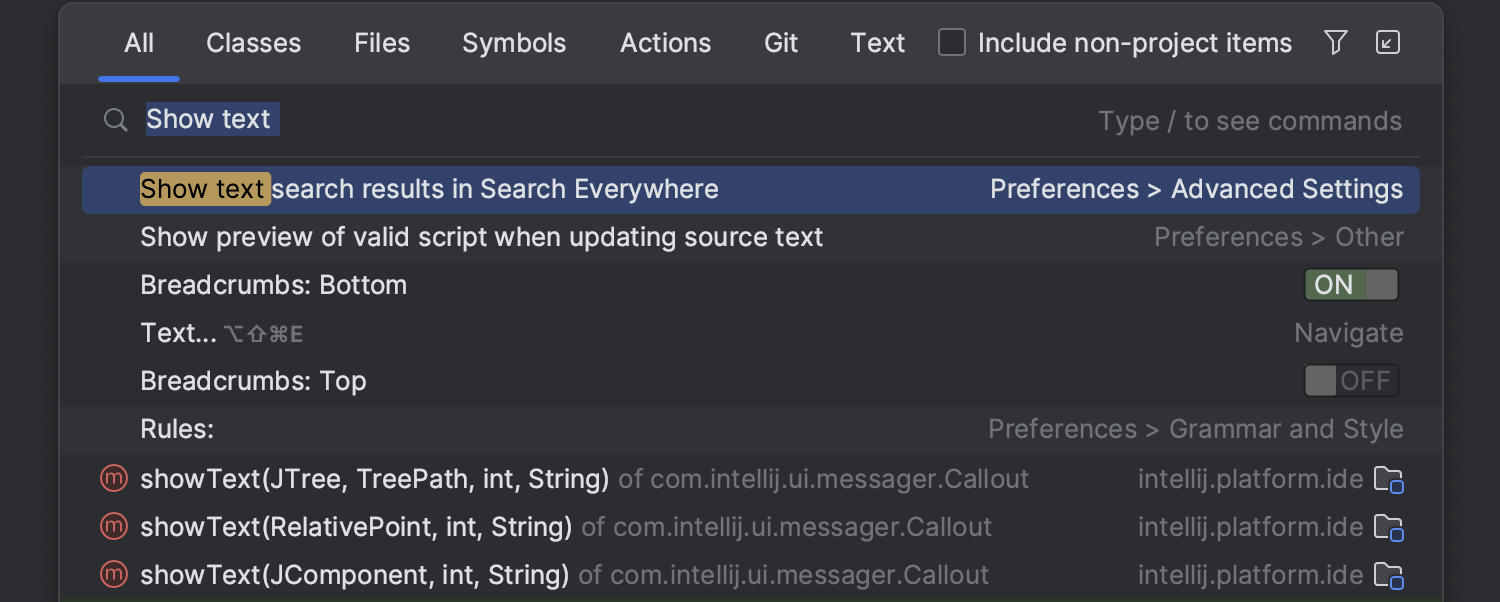Turn off Breadcrumbs: Bottom toggle
The width and height of the screenshot is (1500, 602).
click(x=1351, y=284)
